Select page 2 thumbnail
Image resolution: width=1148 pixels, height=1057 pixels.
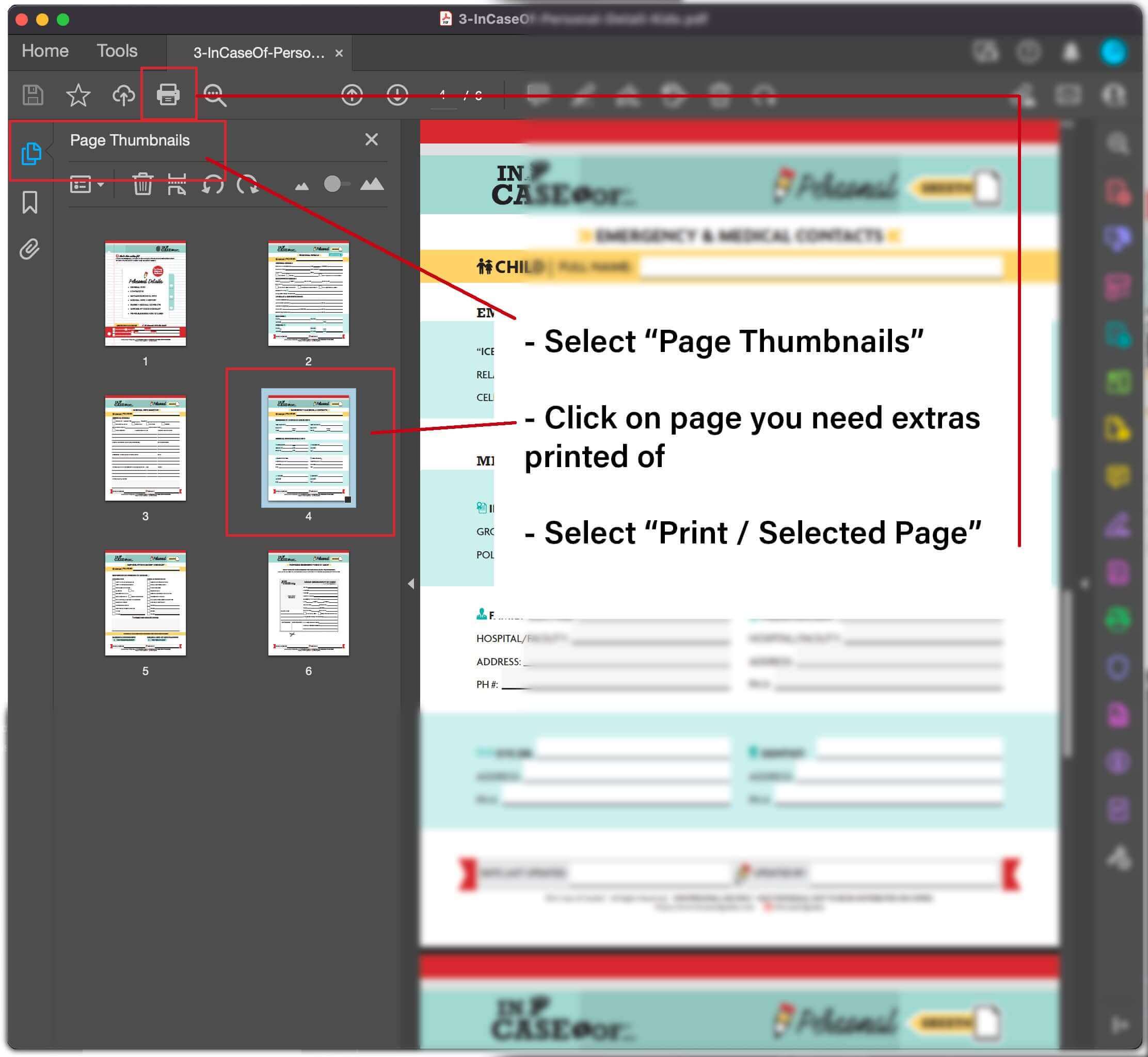tap(308, 294)
